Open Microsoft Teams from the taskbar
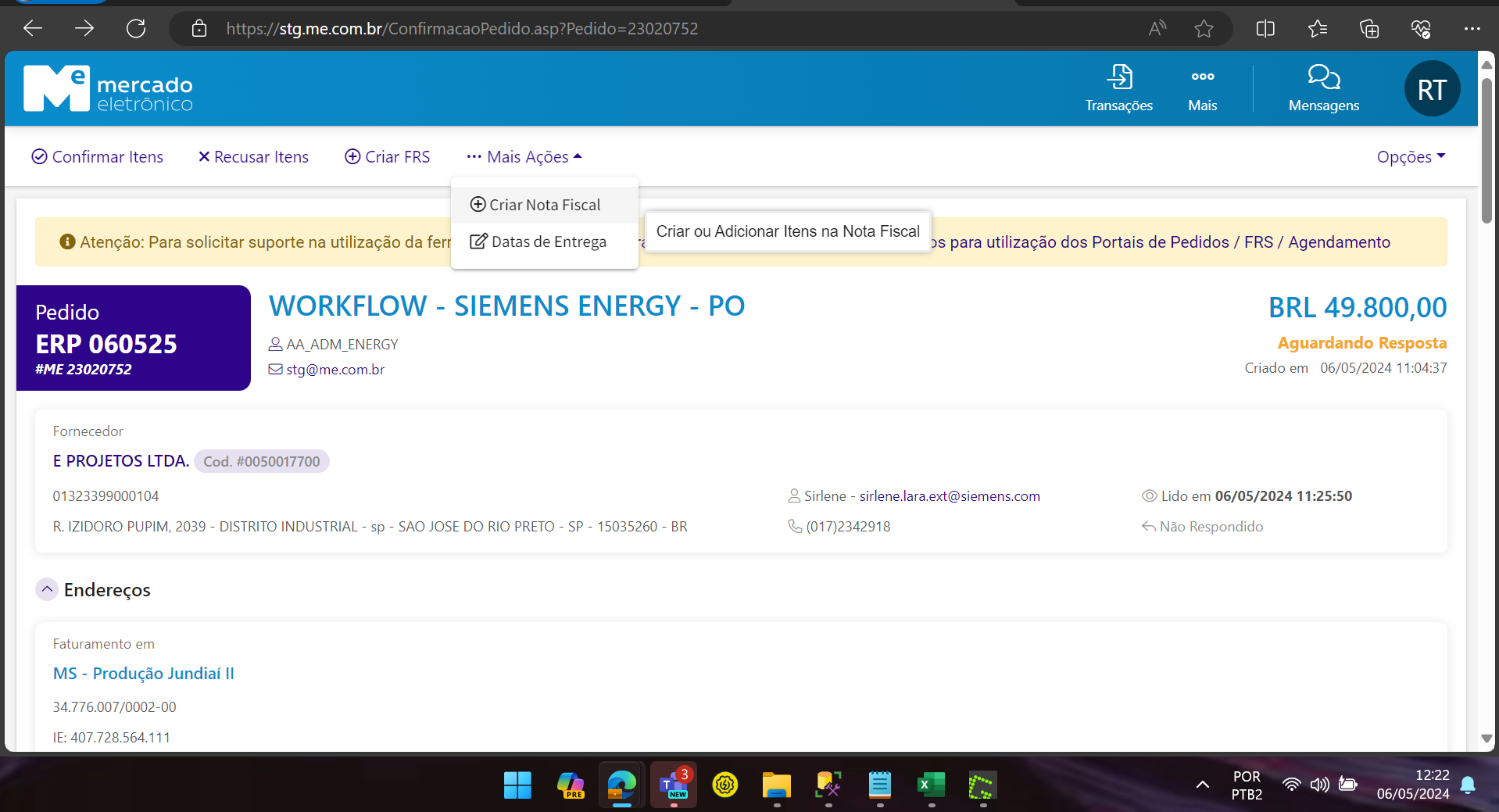Viewport: 1499px width, 812px height. click(673, 785)
